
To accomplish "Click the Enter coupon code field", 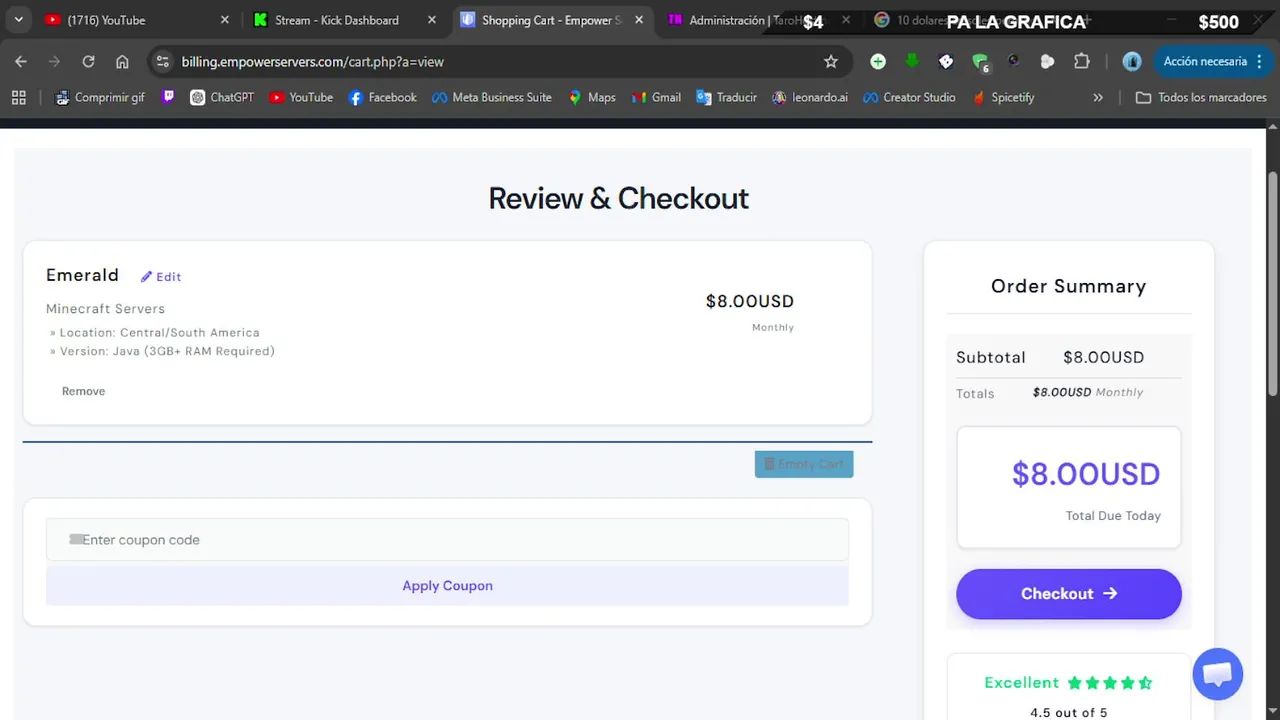I will tap(447, 540).
